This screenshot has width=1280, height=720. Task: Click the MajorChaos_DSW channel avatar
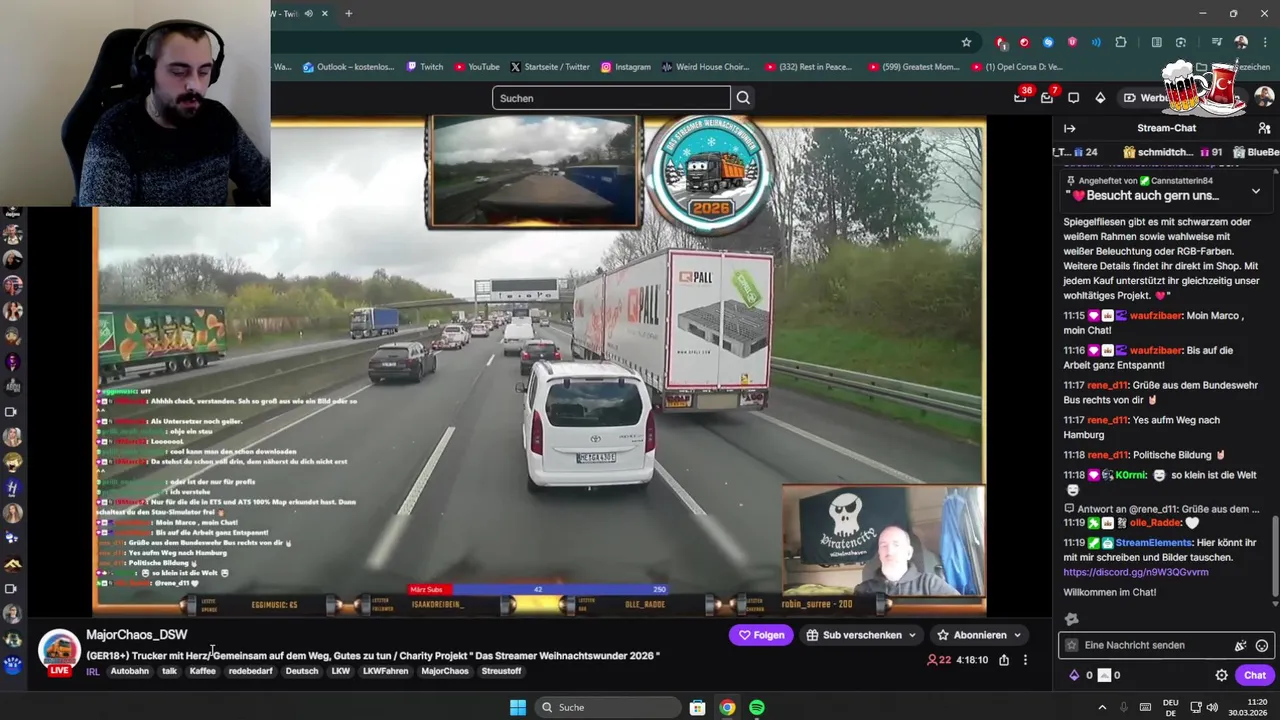tap(59, 650)
